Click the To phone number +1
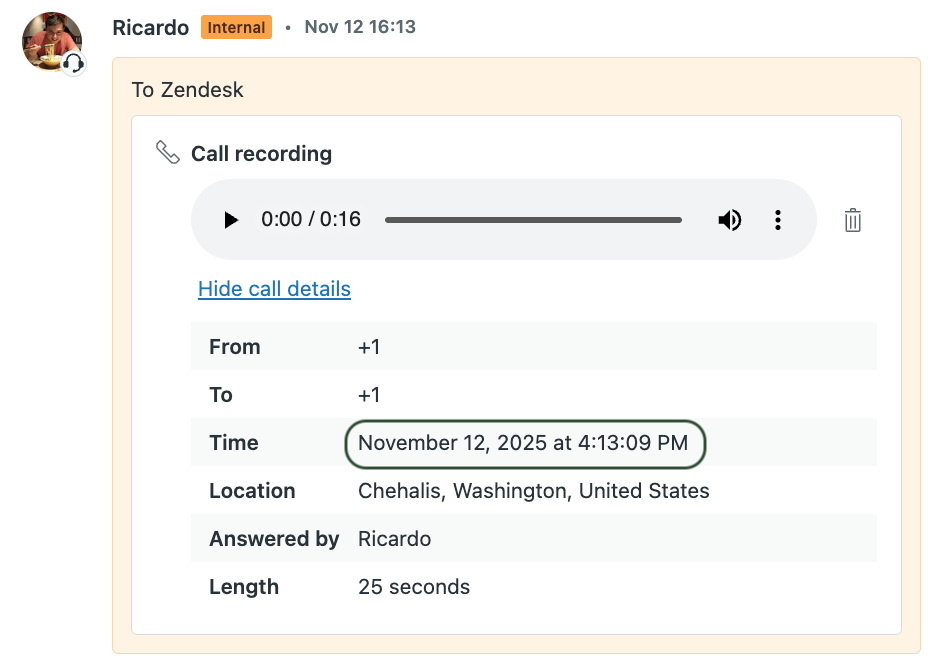Viewport: 948px width, 671px height. pyautogui.click(x=369, y=395)
